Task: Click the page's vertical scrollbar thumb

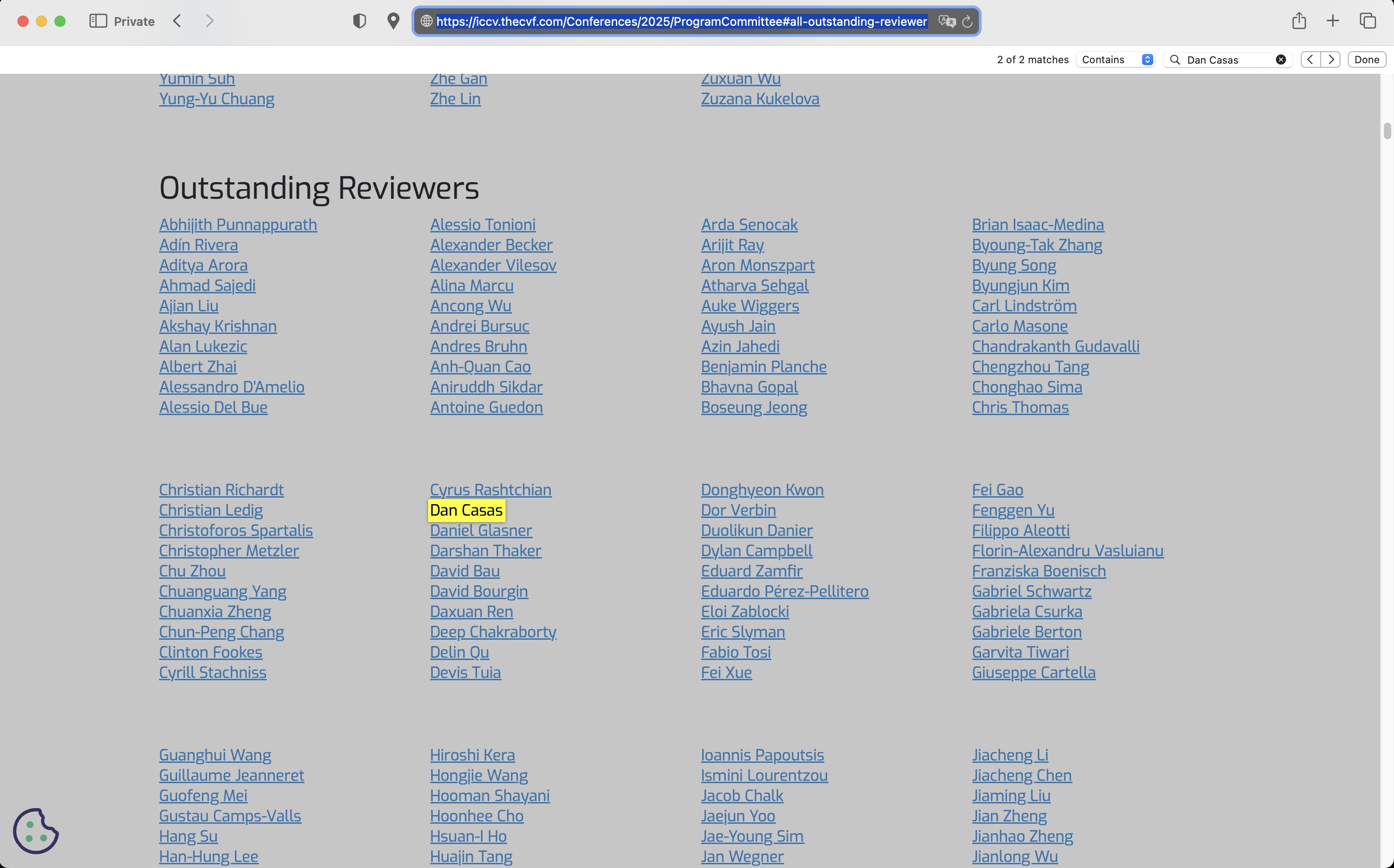Action: 1387,131
